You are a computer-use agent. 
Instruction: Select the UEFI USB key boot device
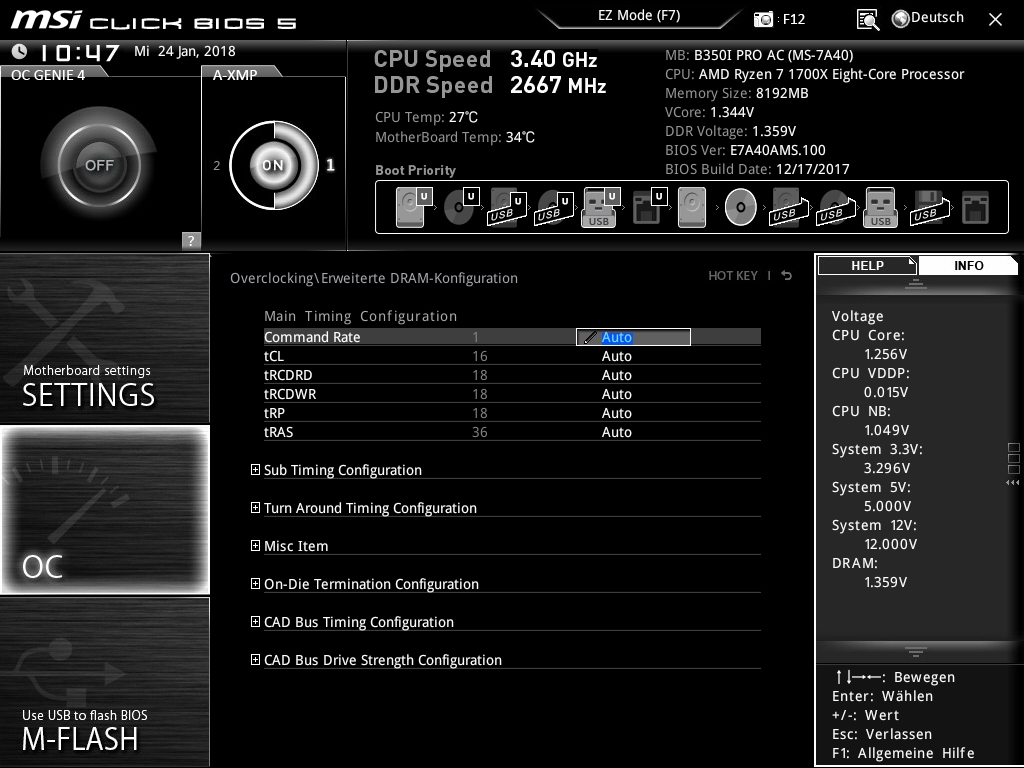tap(600, 207)
